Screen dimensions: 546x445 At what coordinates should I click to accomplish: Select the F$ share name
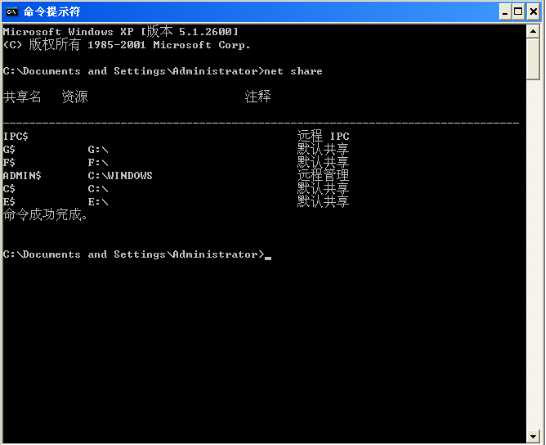coord(9,163)
